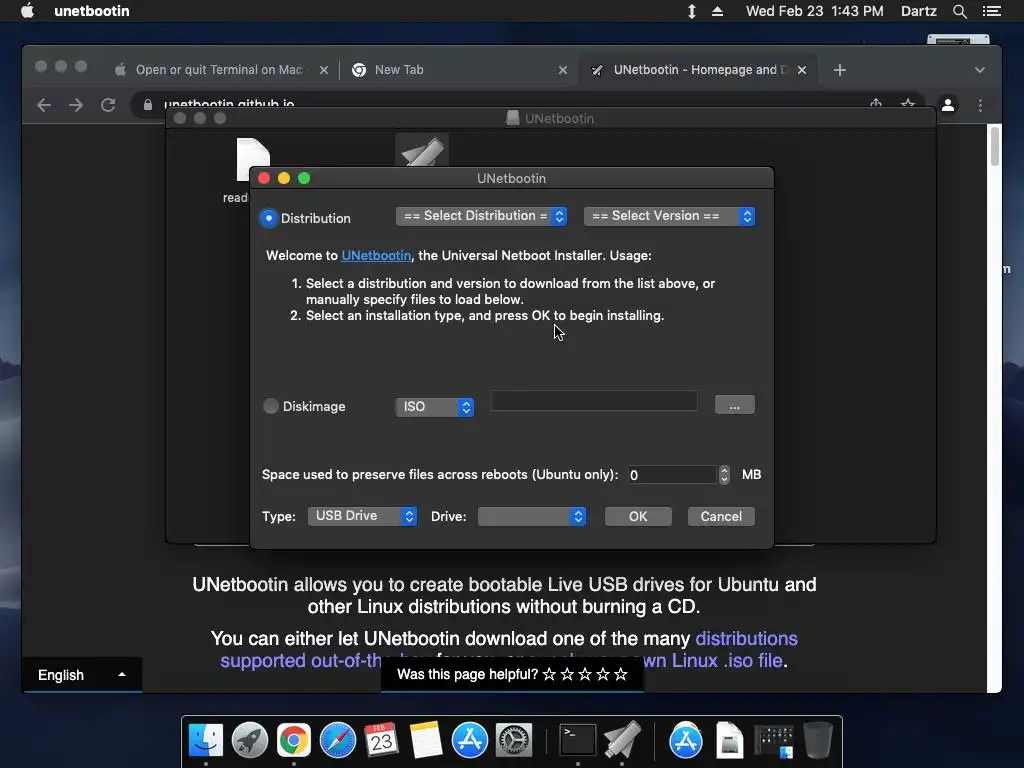Click the eject icon in menu bar

point(717,11)
